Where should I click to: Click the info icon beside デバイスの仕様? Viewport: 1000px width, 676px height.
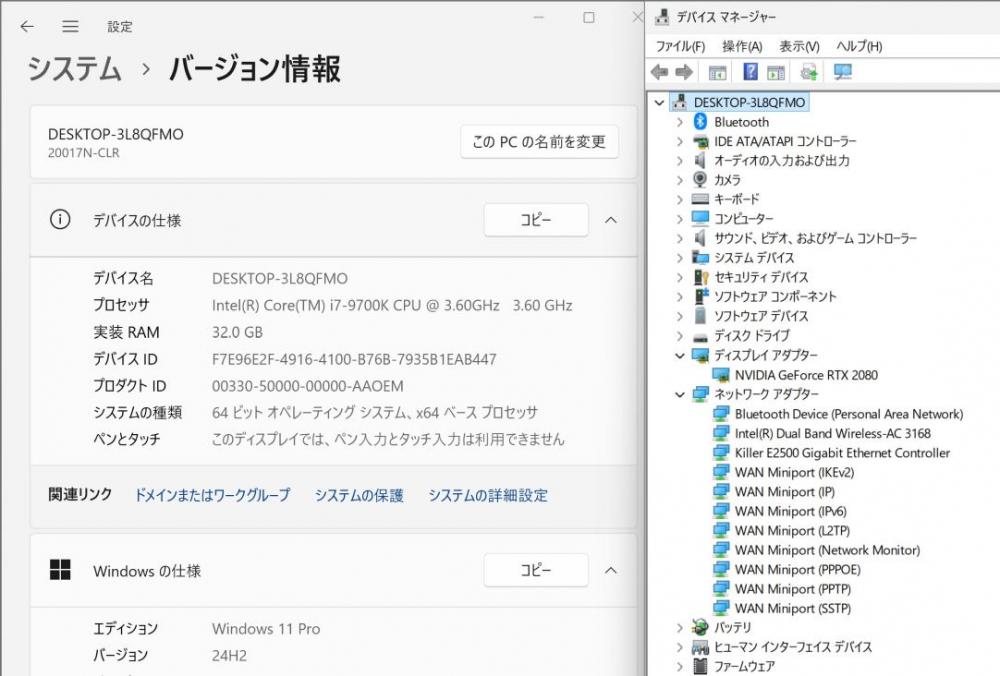[60, 220]
